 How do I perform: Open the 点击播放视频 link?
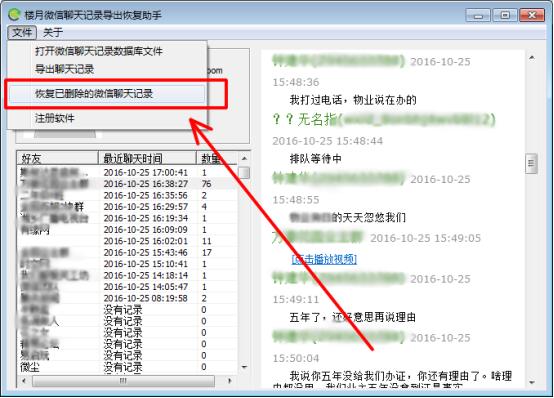(x=324, y=259)
